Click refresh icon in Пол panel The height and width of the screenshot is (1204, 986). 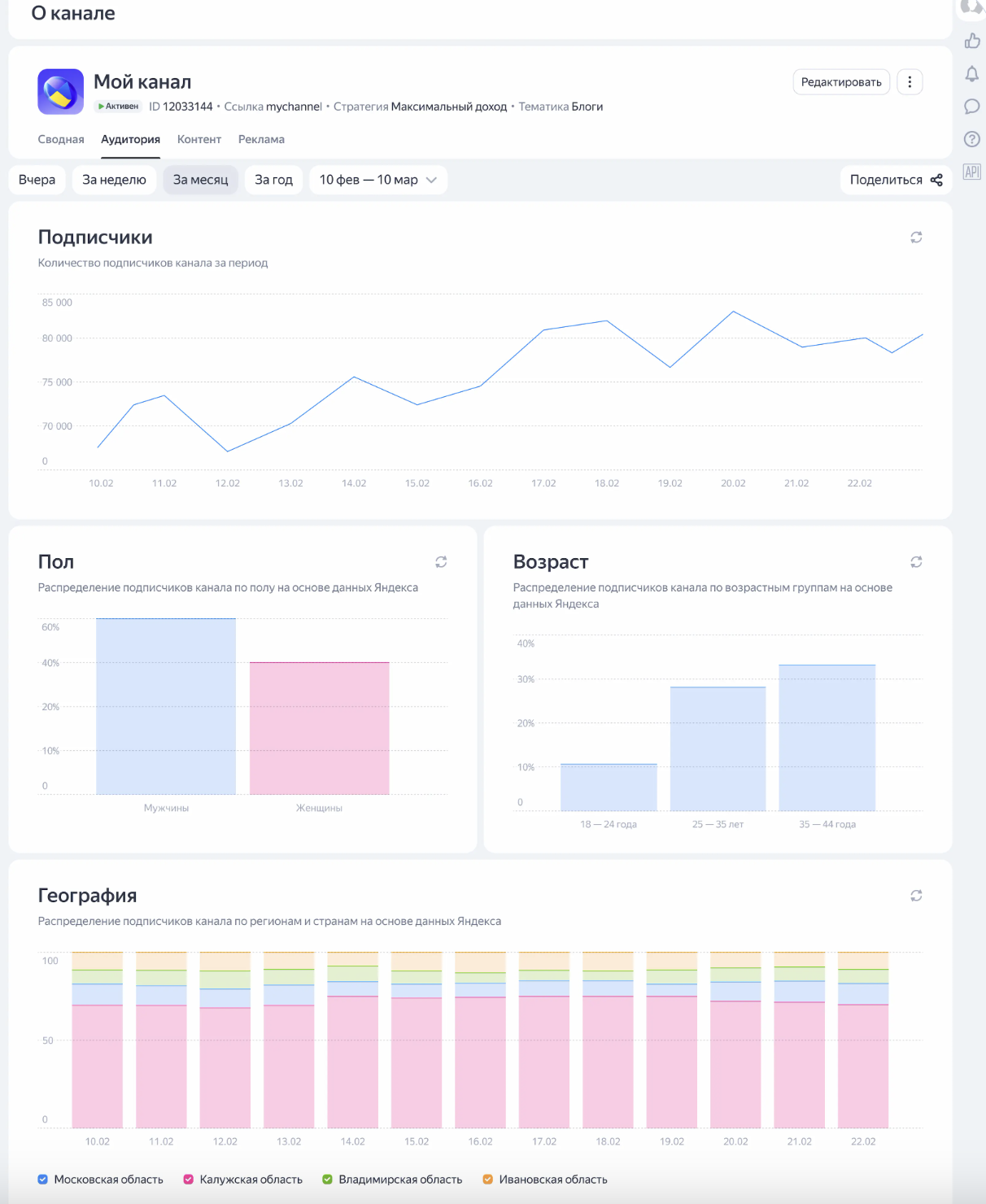point(441,562)
